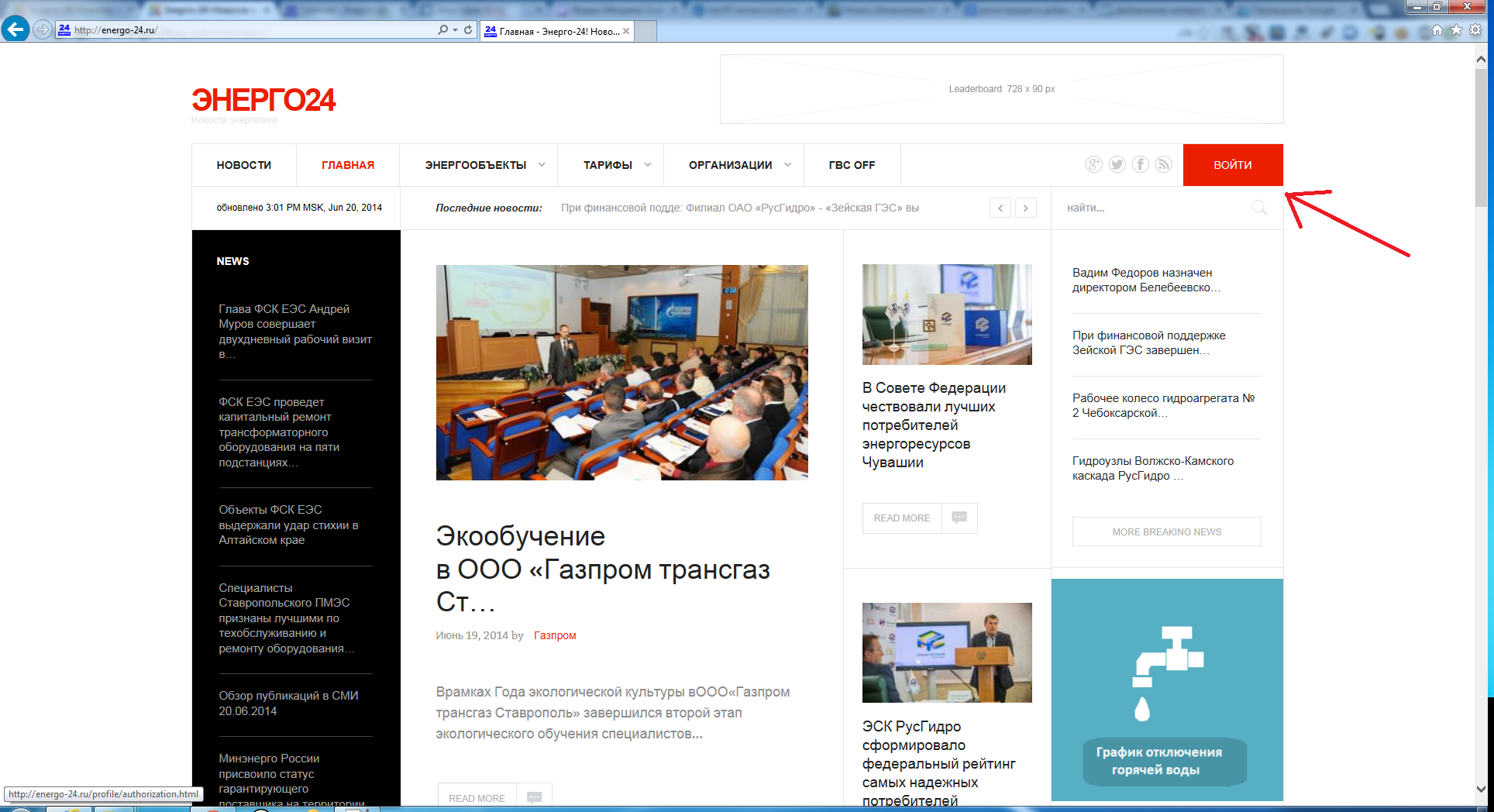The image size is (1494, 812).
Task: Open the Twitter social icon
Action: pyautogui.click(x=1117, y=164)
